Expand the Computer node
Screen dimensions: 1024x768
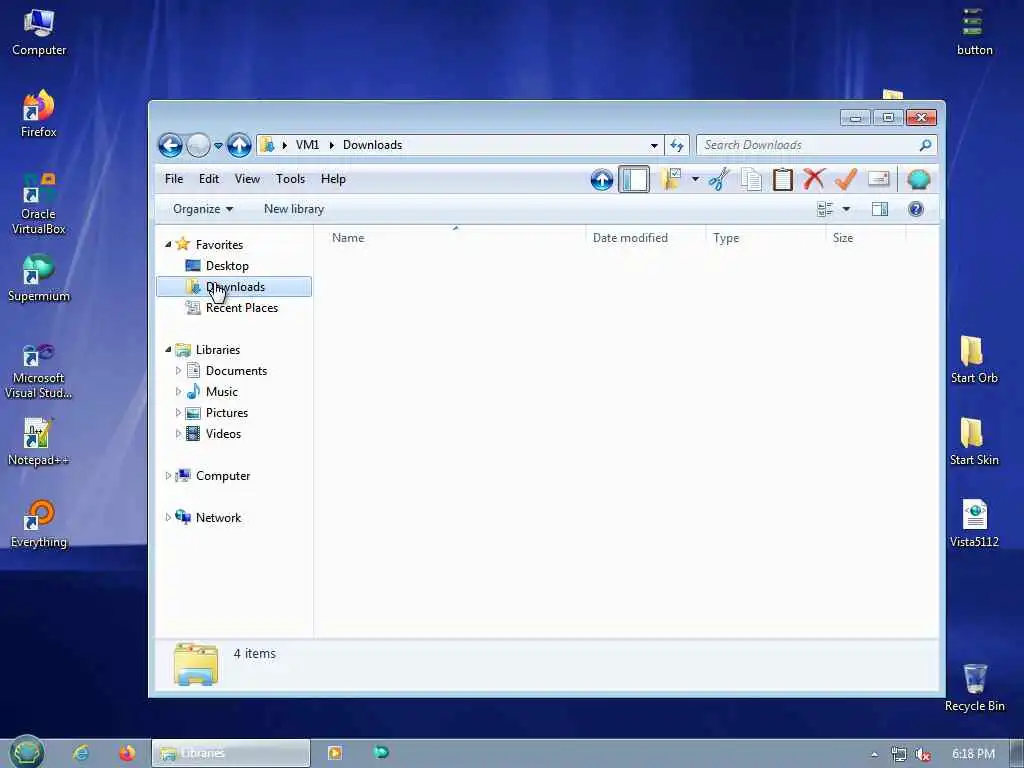[x=168, y=476]
